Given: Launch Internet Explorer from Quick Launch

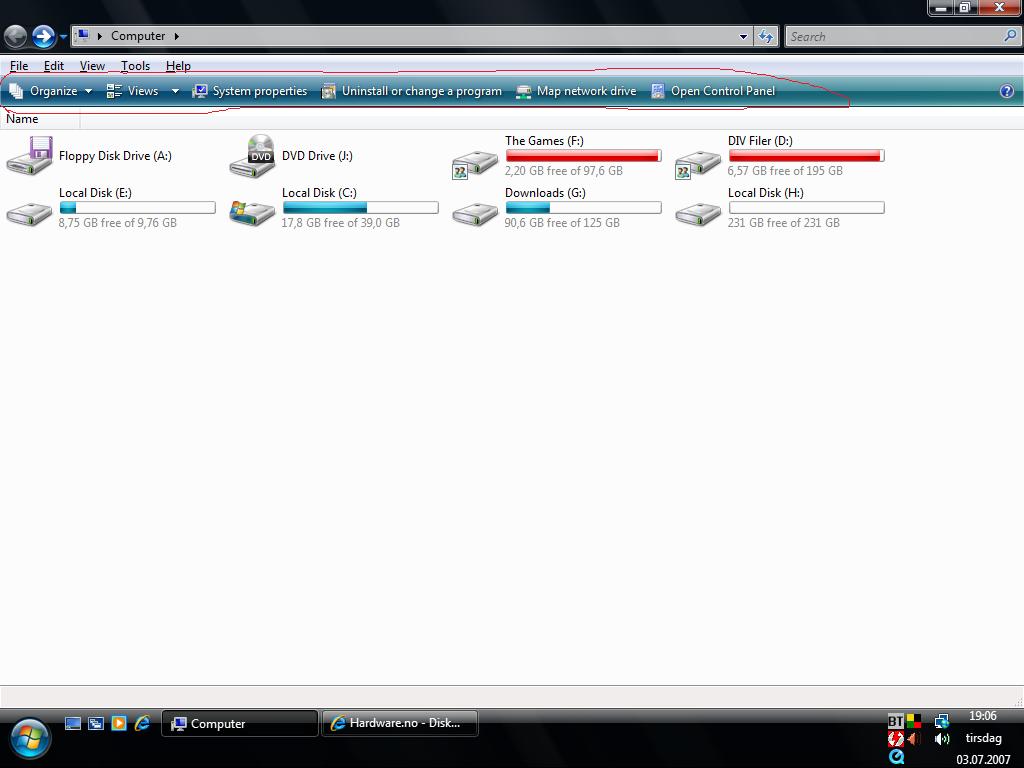Looking at the screenshot, I should (142, 723).
